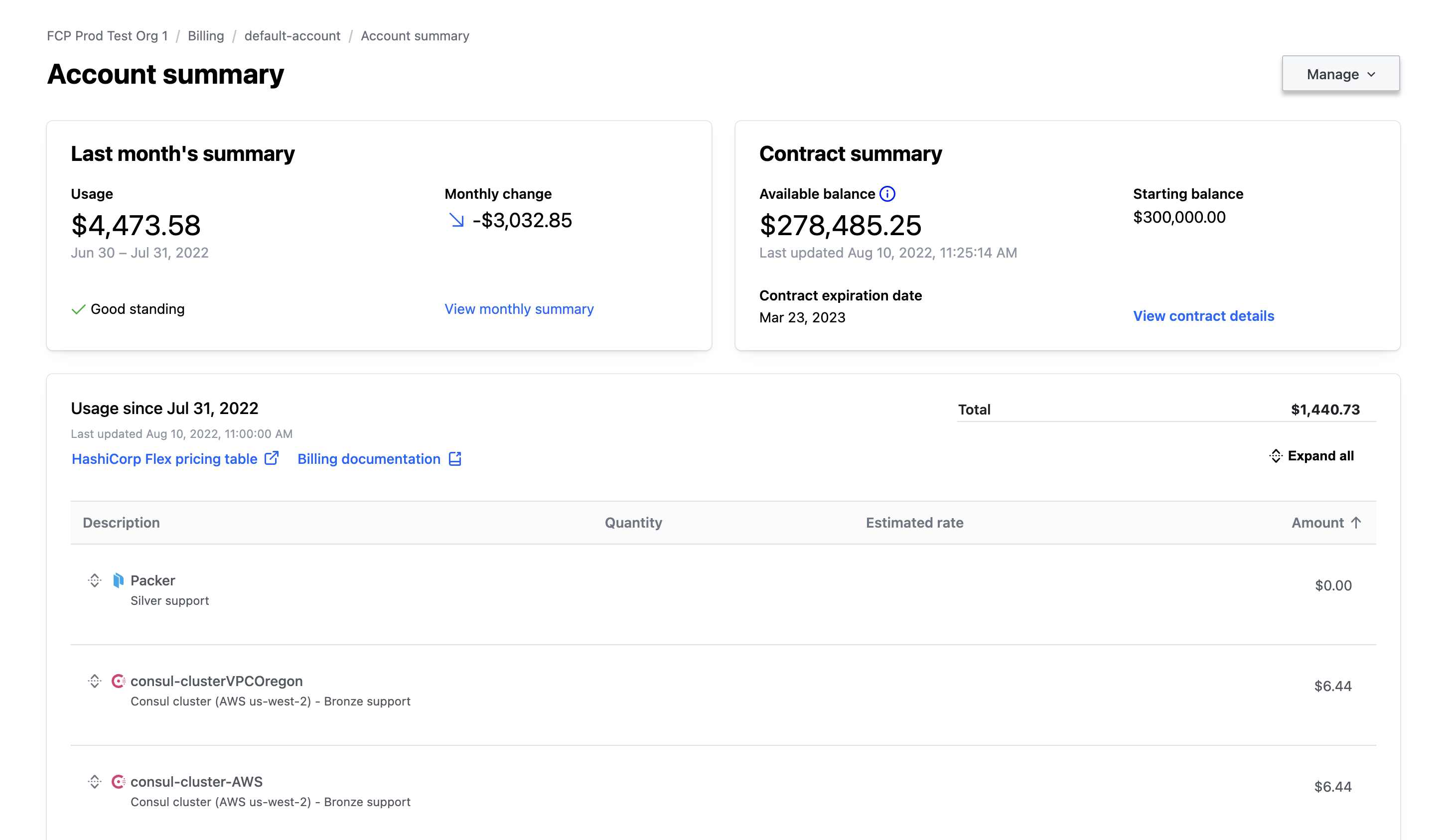Click the Account summary breadcrumb

pyautogui.click(x=415, y=35)
